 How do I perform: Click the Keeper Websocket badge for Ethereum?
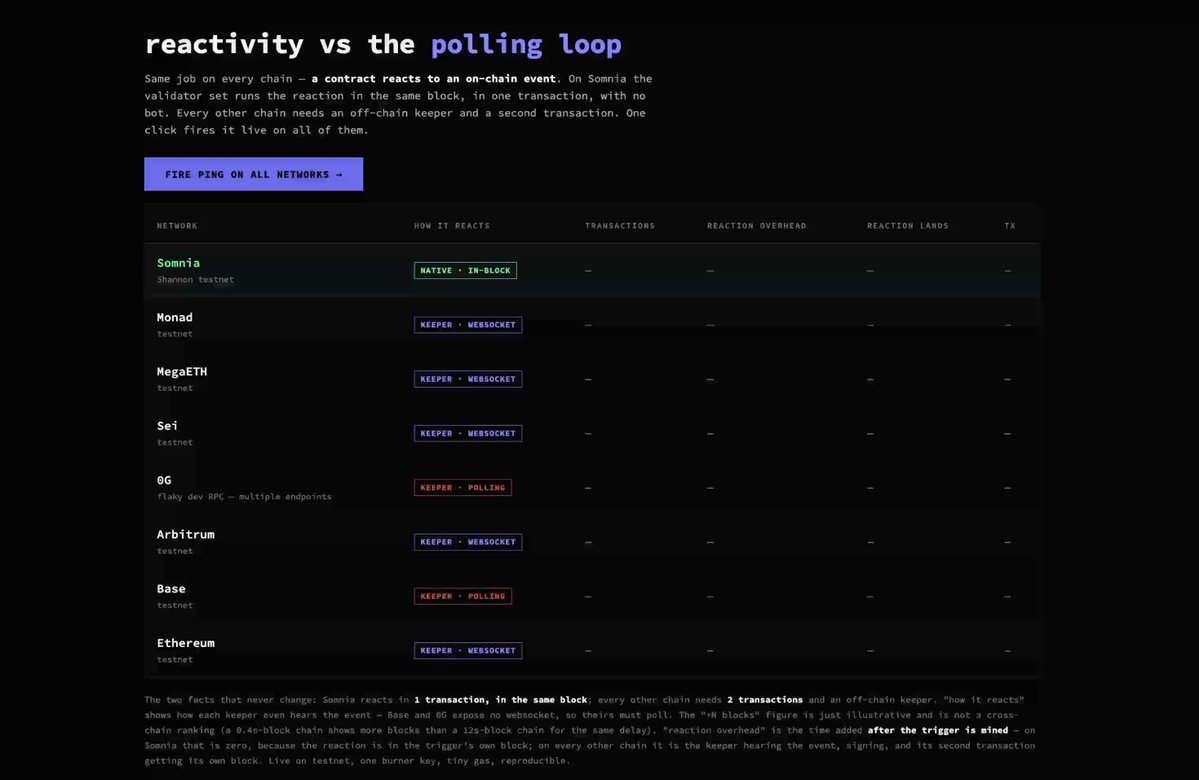[468, 651]
